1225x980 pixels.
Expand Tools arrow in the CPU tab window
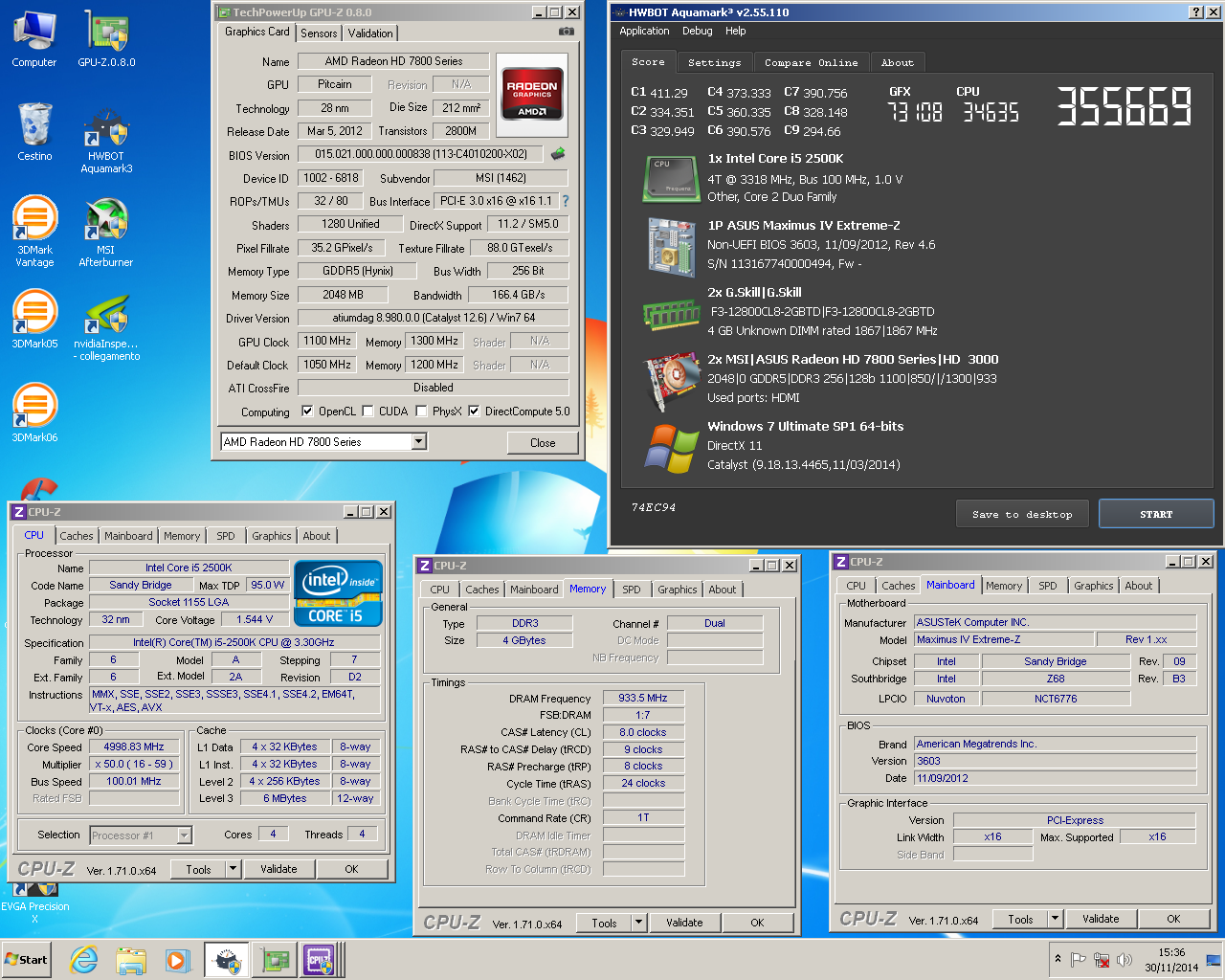click(233, 869)
